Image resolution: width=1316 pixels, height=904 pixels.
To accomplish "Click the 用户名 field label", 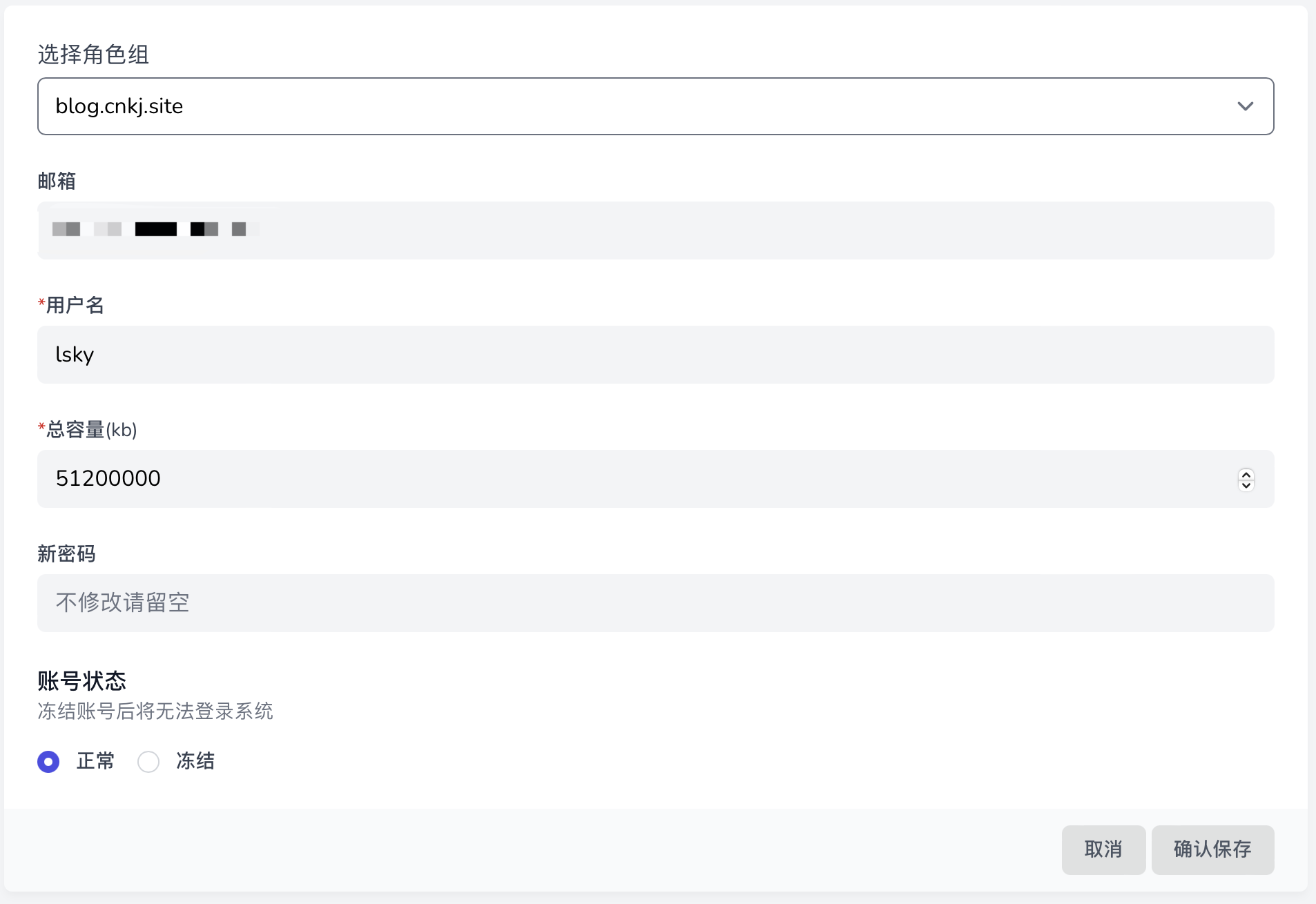I will tap(75, 305).
